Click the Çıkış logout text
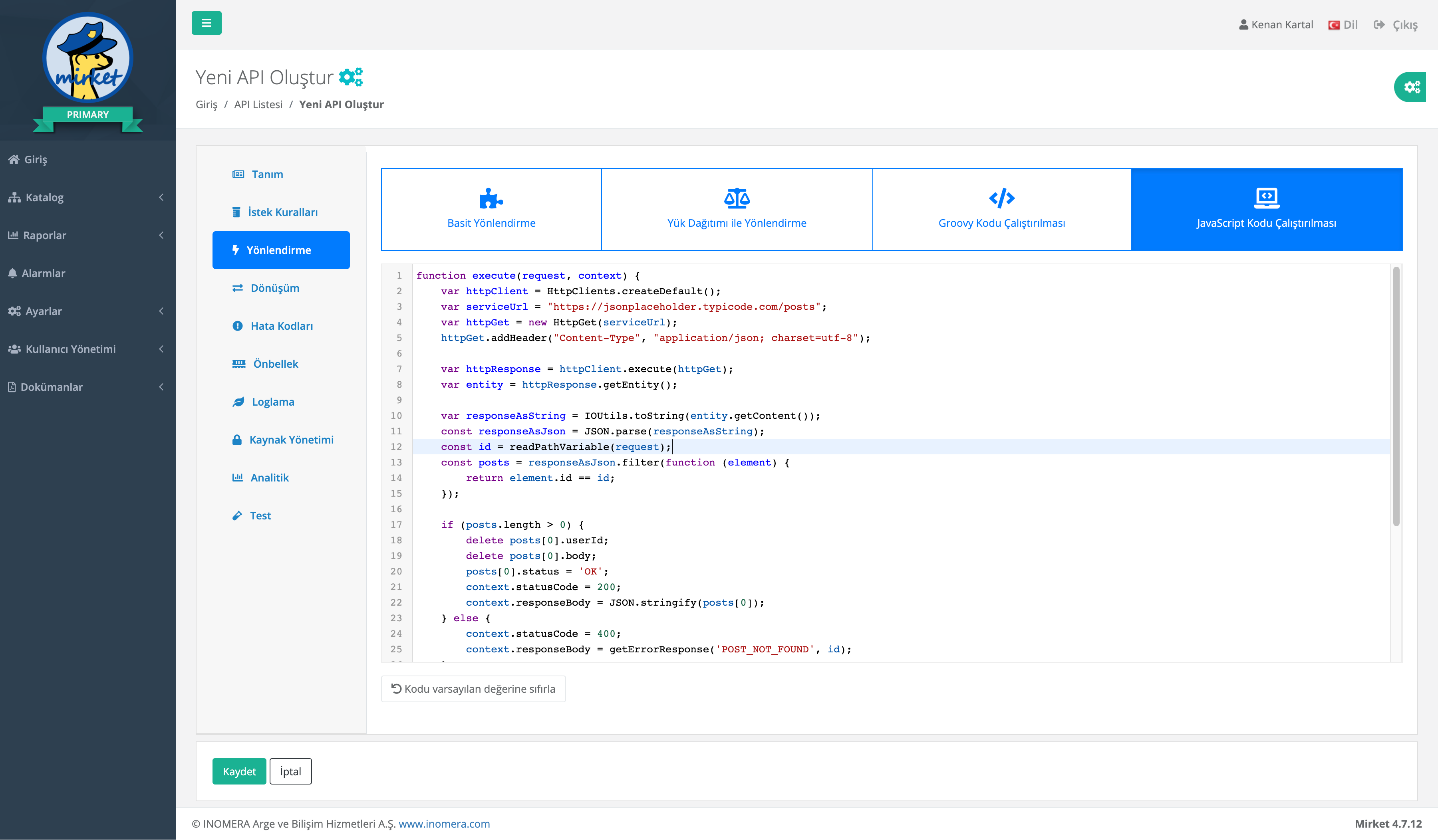The width and height of the screenshot is (1438, 840). [1405, 25]
